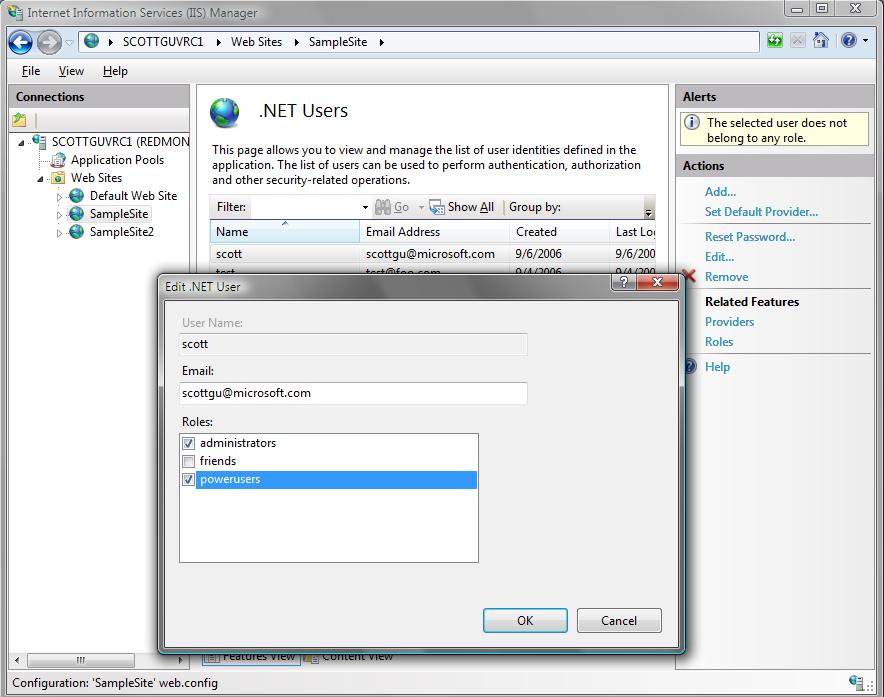Viewport: 884px width, 697px height.
Task: Open the View menu
Action: (71, 71)
